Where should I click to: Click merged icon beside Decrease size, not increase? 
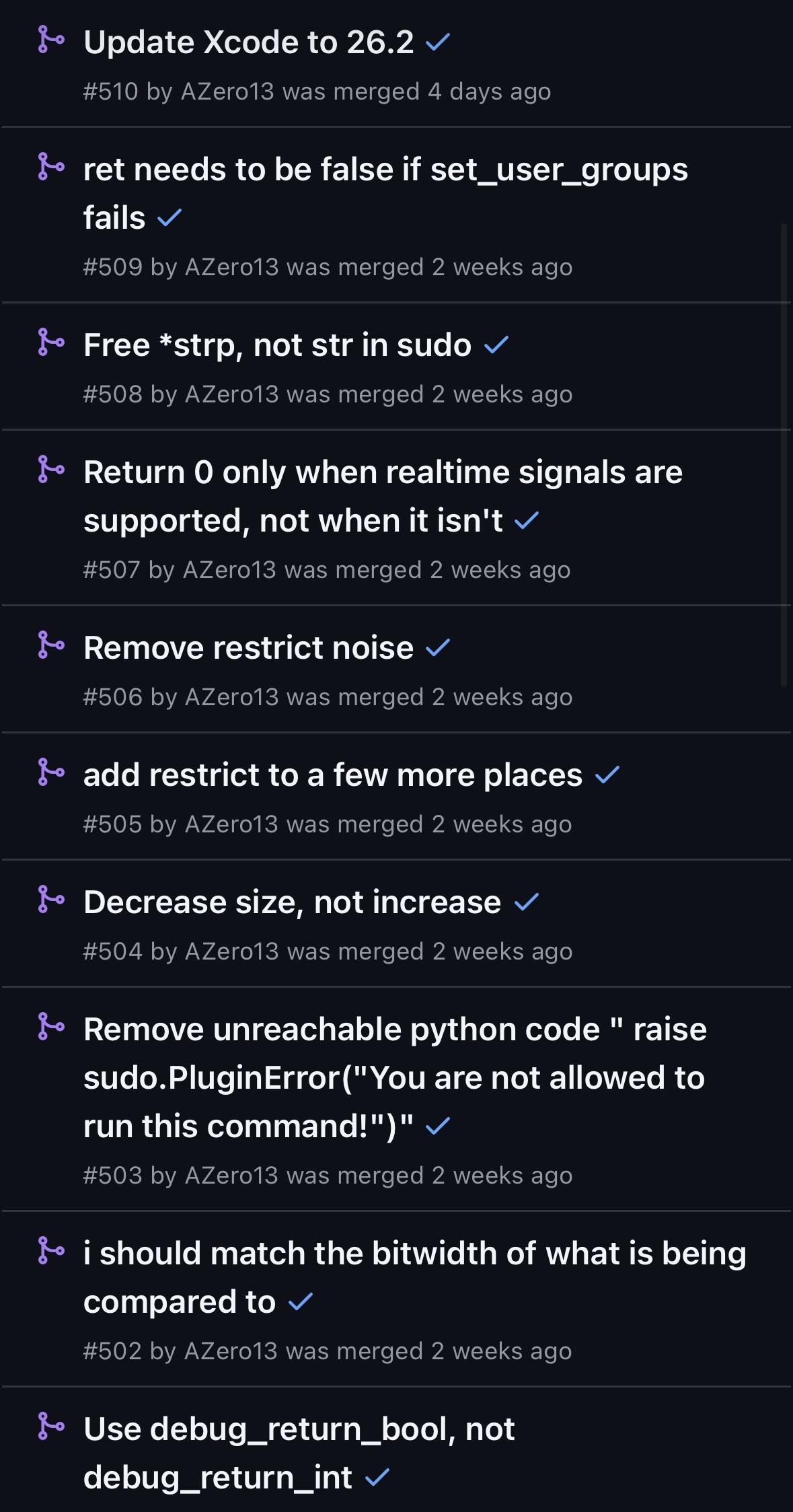tap(50, 899)
